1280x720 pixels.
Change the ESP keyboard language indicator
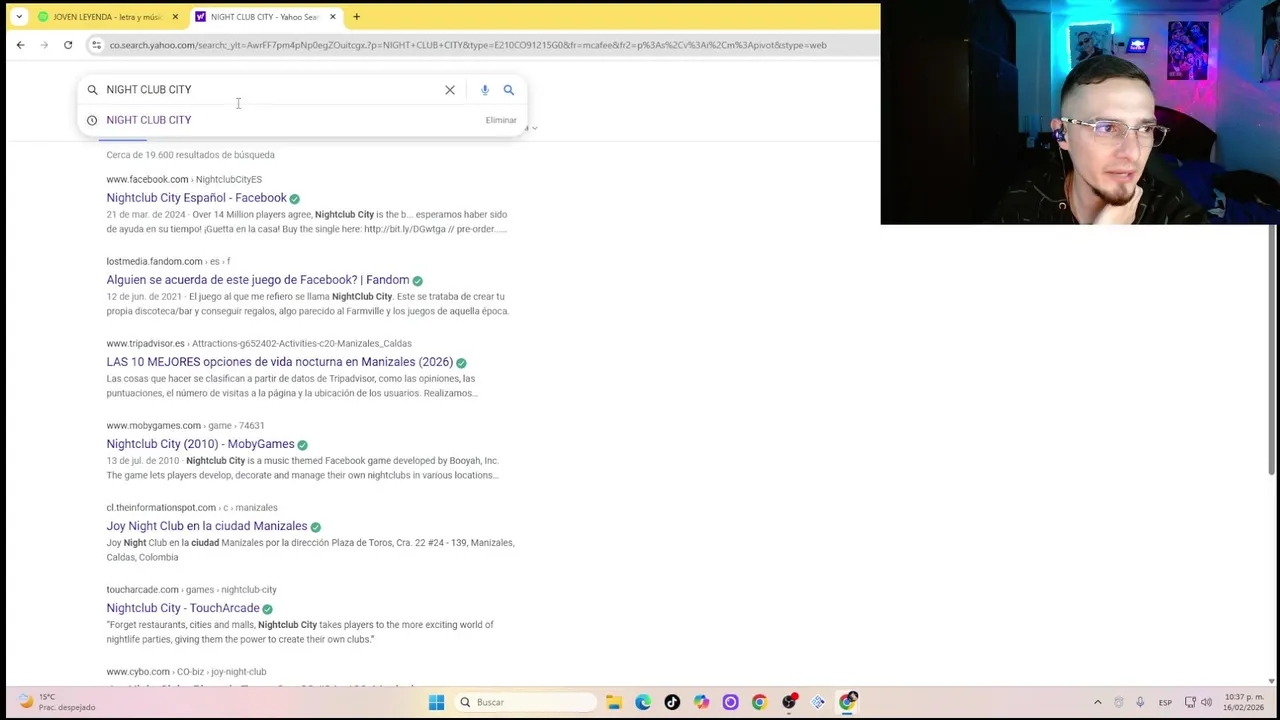pos(1165,702)
